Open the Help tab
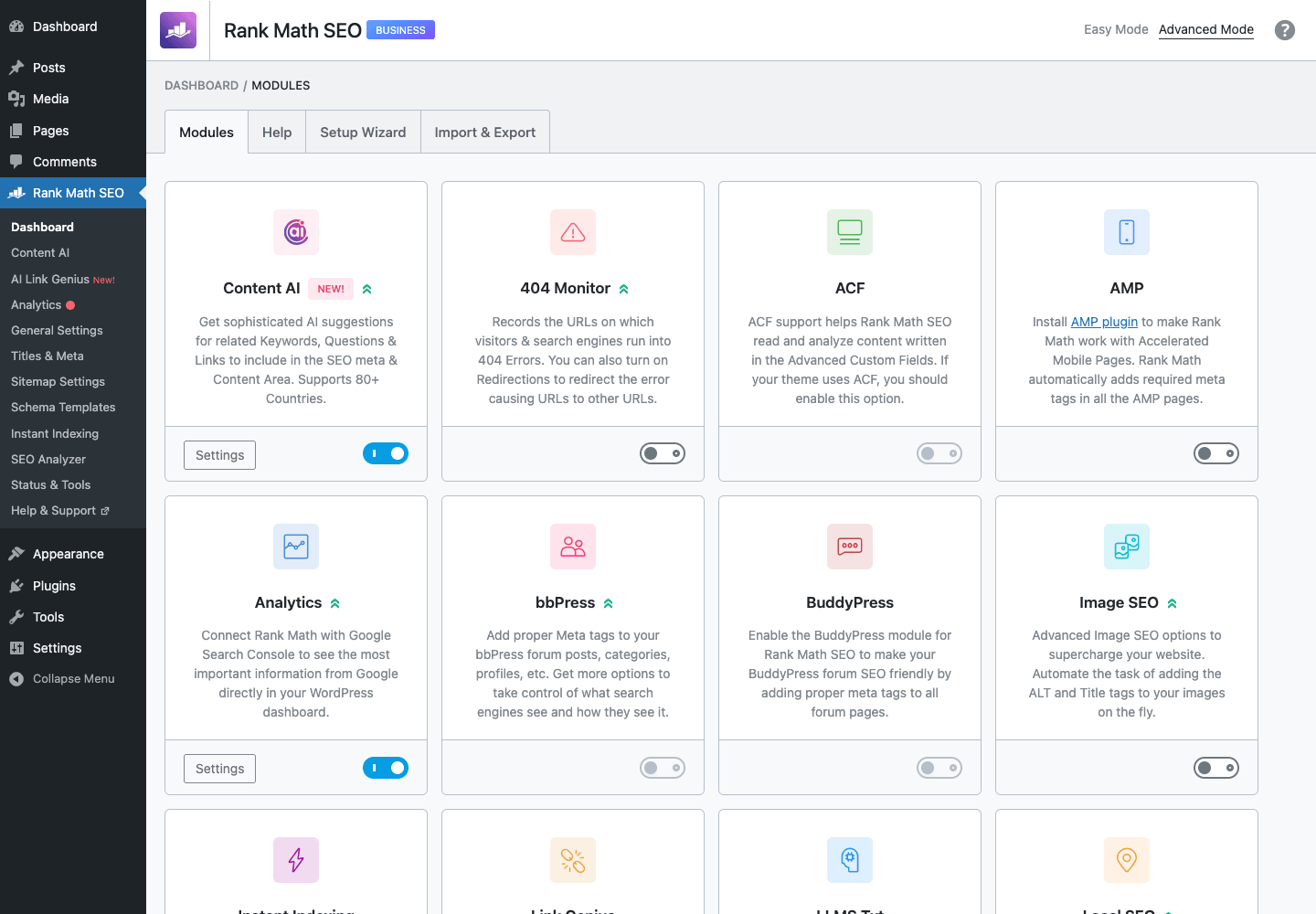The image size is (1316, 914). point(277,133)
